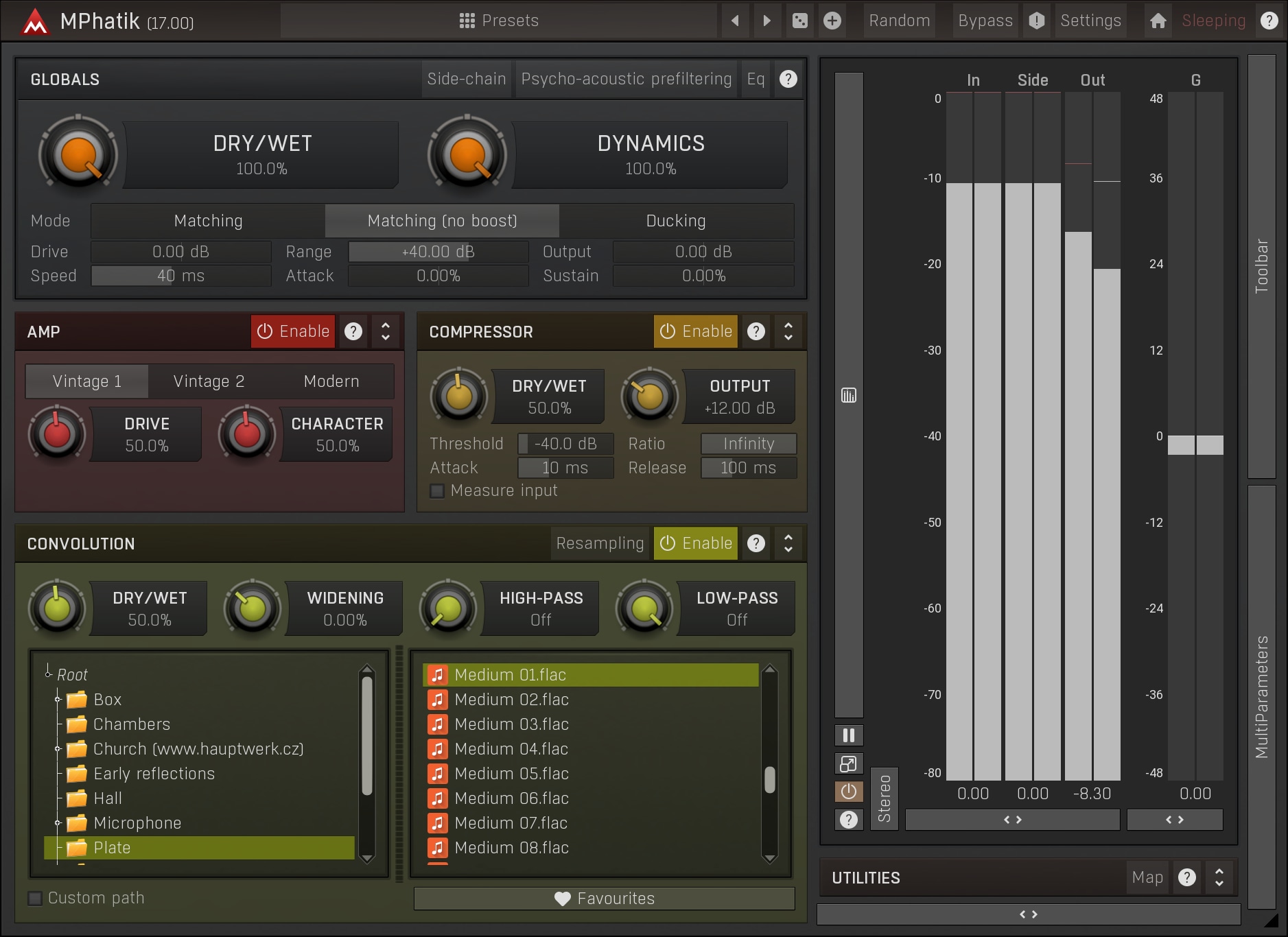The image size is (1288, 937).
Task: Open help for the Globals section
Action: click(788, 79)
